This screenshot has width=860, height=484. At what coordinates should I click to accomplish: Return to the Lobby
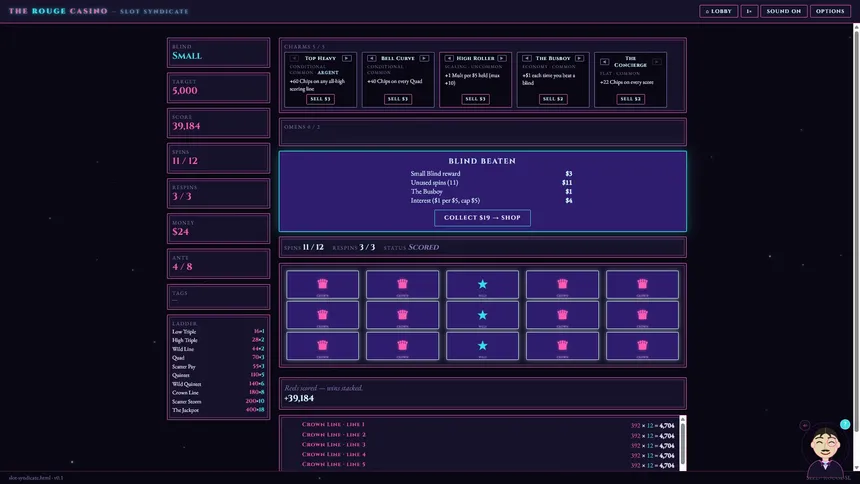pyautogui.click(x=718, y=11)
